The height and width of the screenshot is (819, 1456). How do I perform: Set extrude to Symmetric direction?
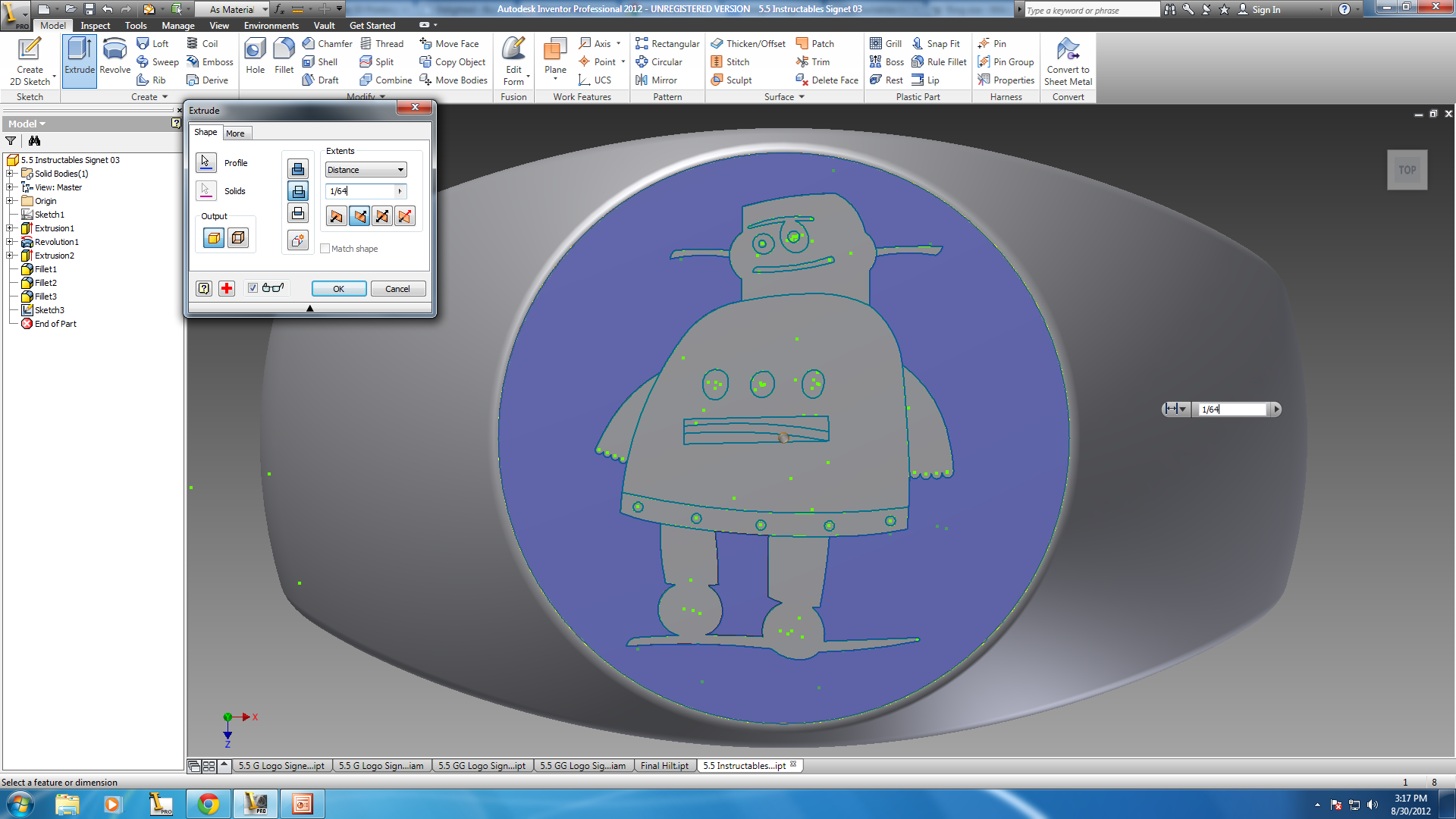click(x=382, y=217)
